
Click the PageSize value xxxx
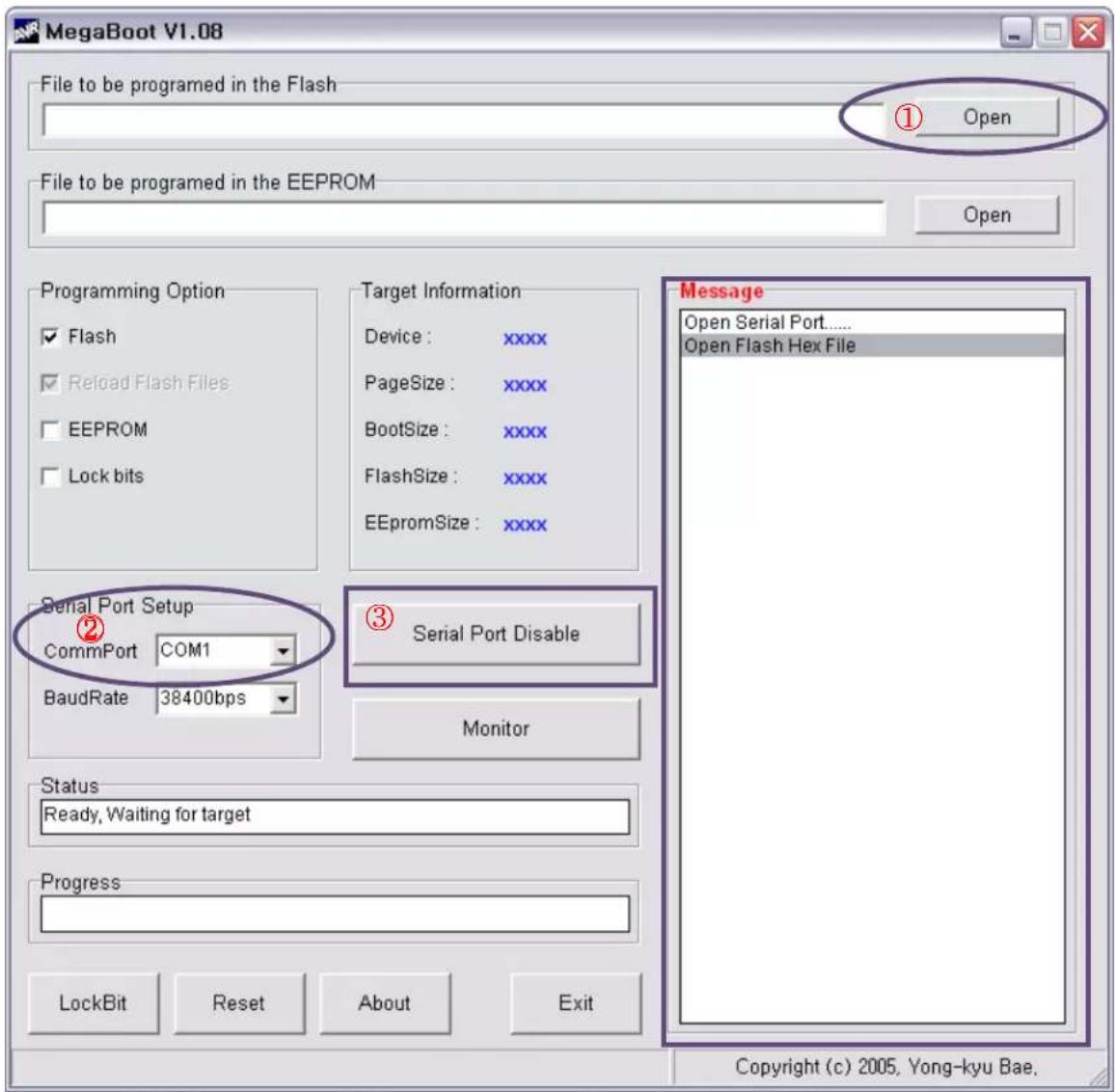pos(525,385)
